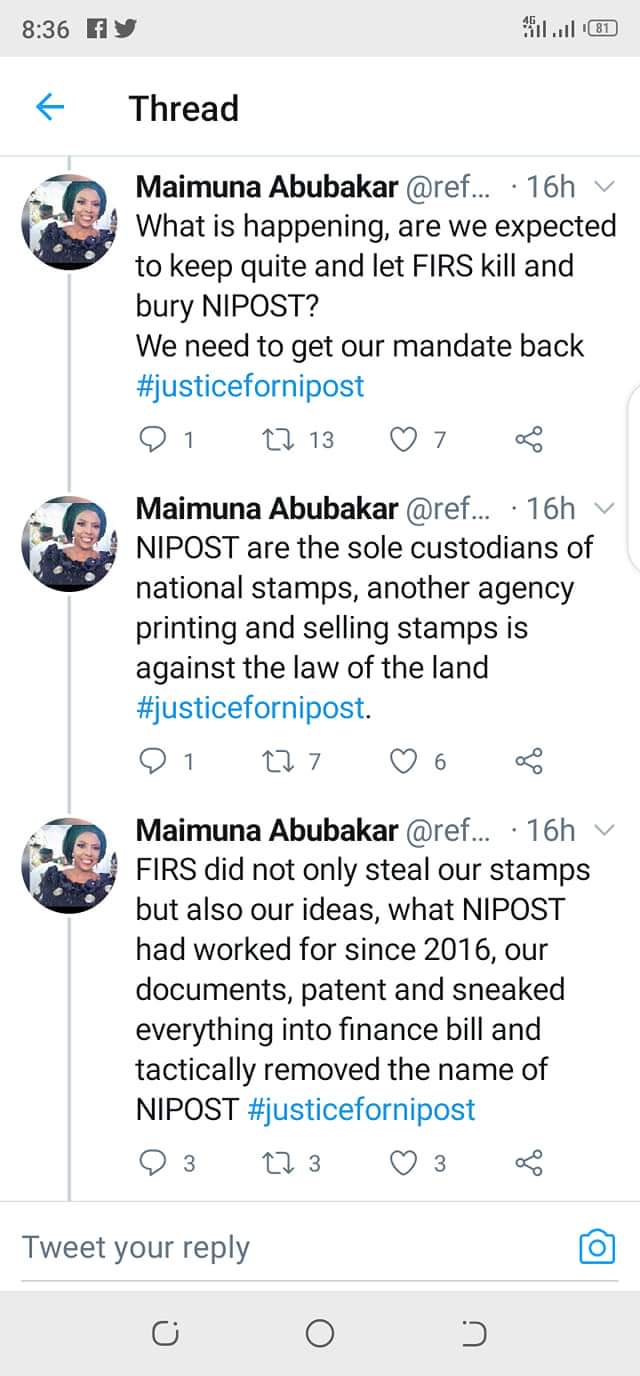Reply to the sole custodians tweet
The height and width of the screenshot is (1376, 640).
152,761
